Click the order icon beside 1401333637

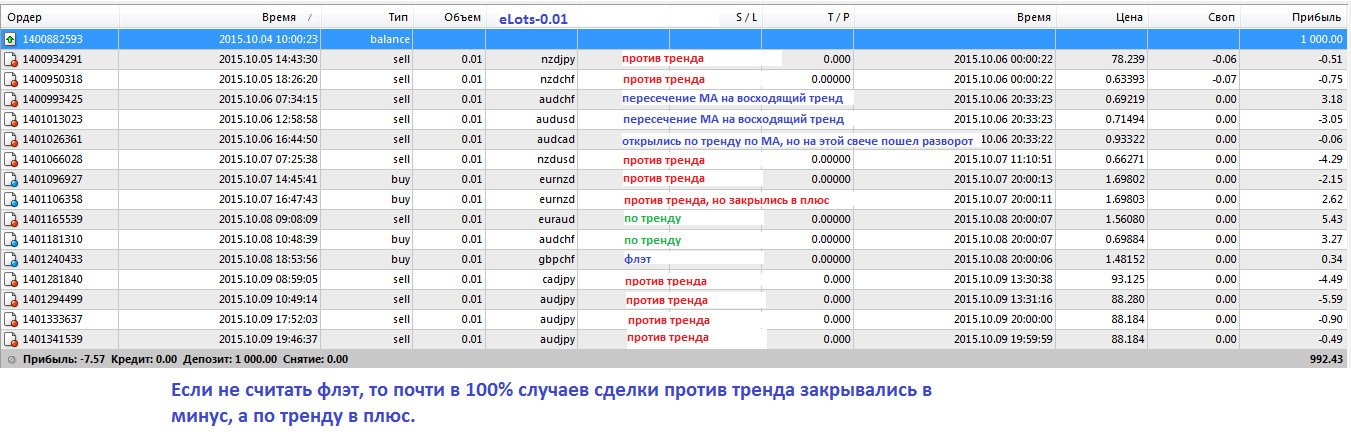(x=10, y=319)
